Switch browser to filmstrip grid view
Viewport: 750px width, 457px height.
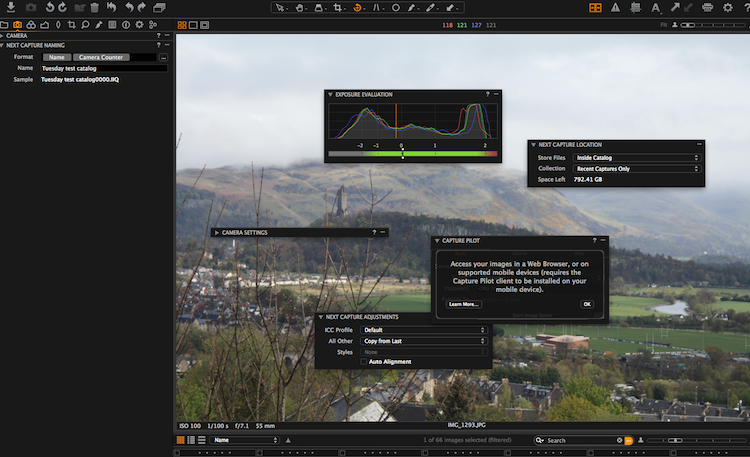(181, 440)
